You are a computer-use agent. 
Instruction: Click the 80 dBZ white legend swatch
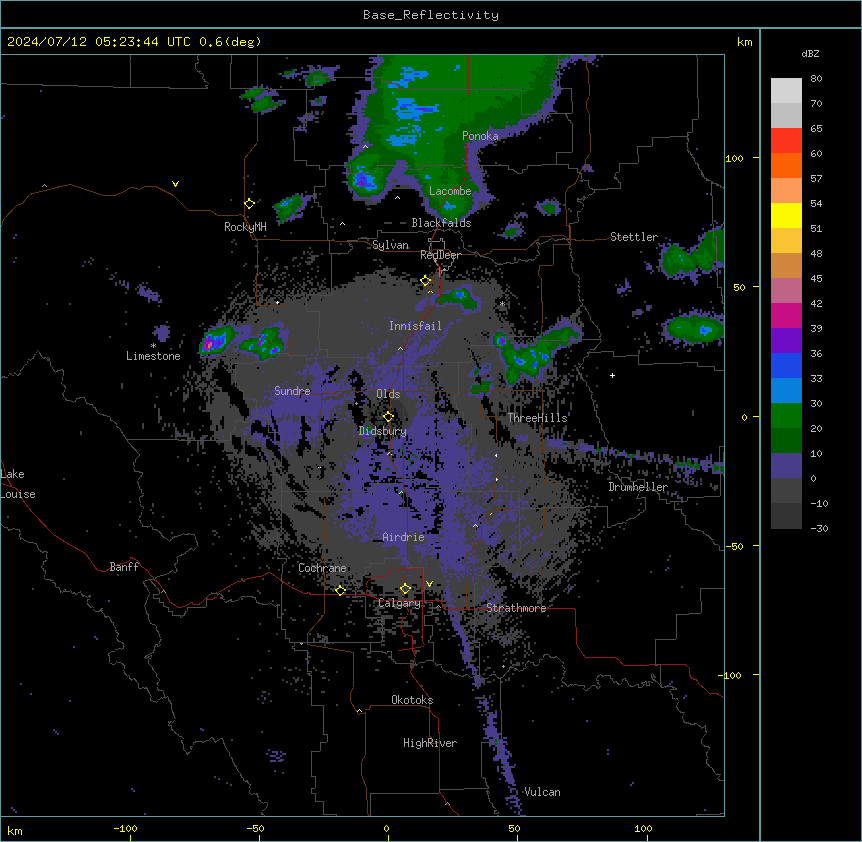coord(786,91)
